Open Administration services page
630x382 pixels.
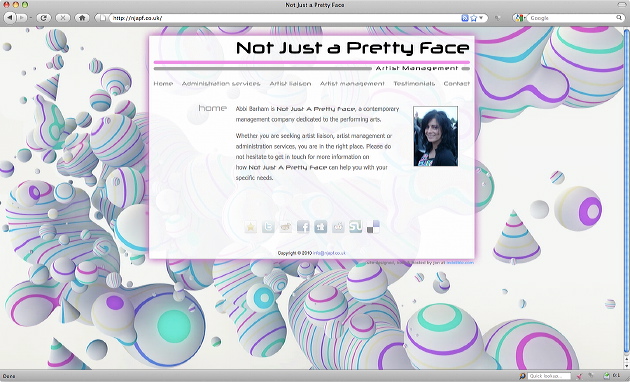221,84
